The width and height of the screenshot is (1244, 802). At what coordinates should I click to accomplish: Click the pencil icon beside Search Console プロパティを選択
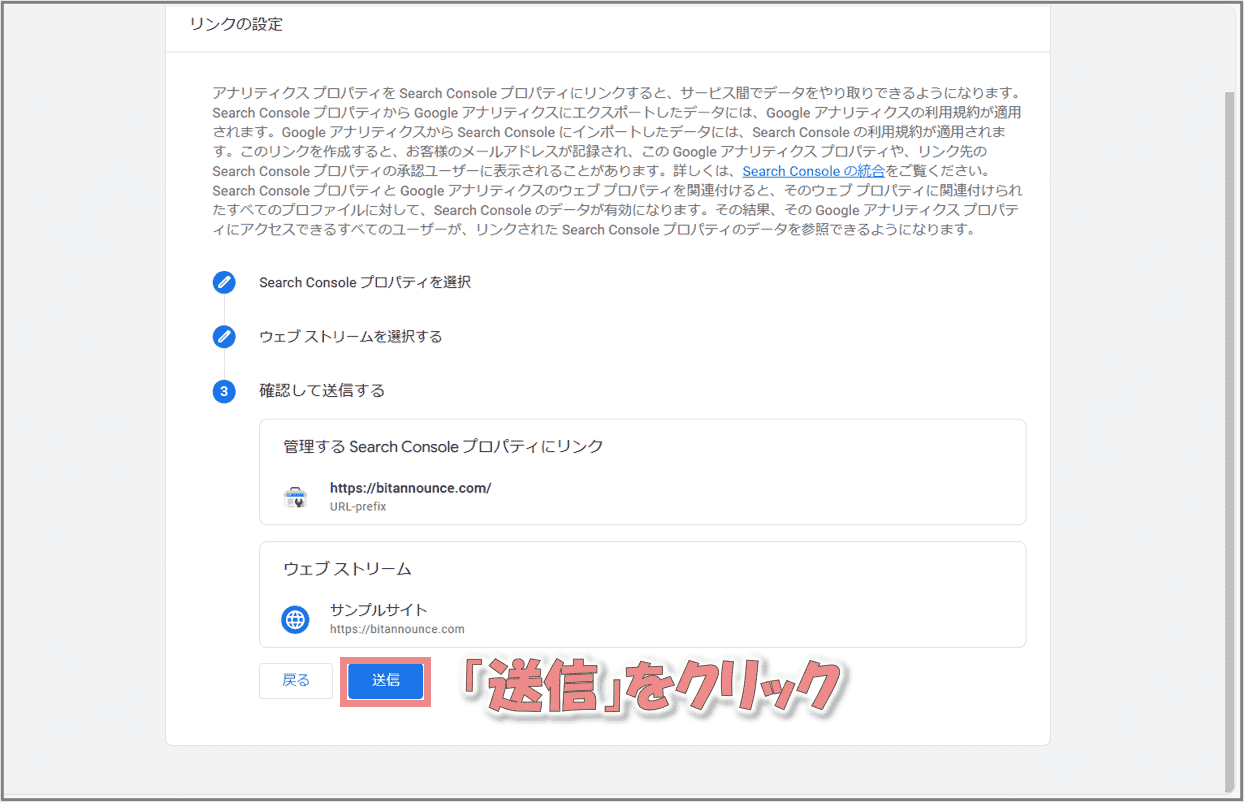224,283
